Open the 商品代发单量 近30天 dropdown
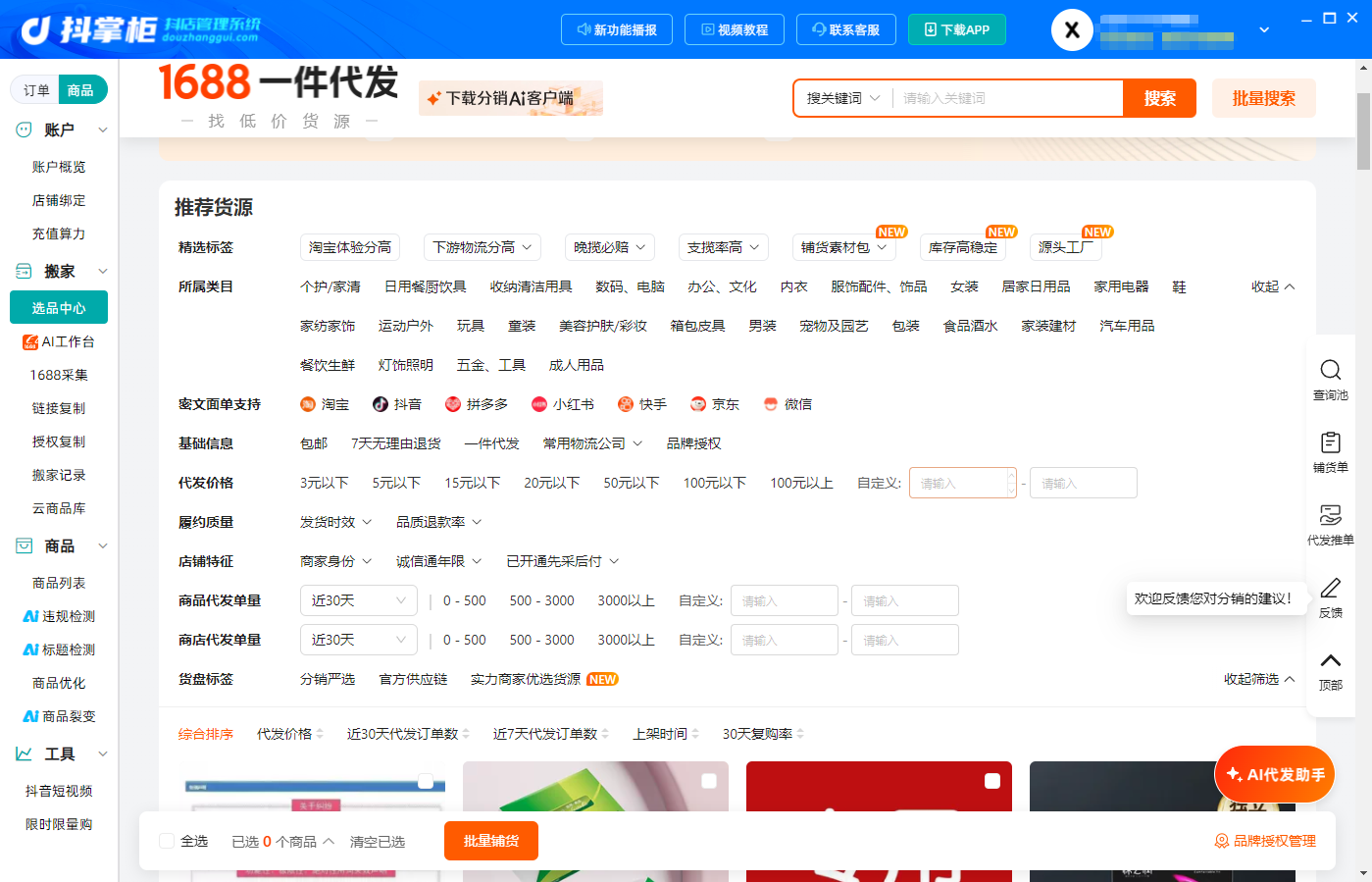 click(359, 600)
